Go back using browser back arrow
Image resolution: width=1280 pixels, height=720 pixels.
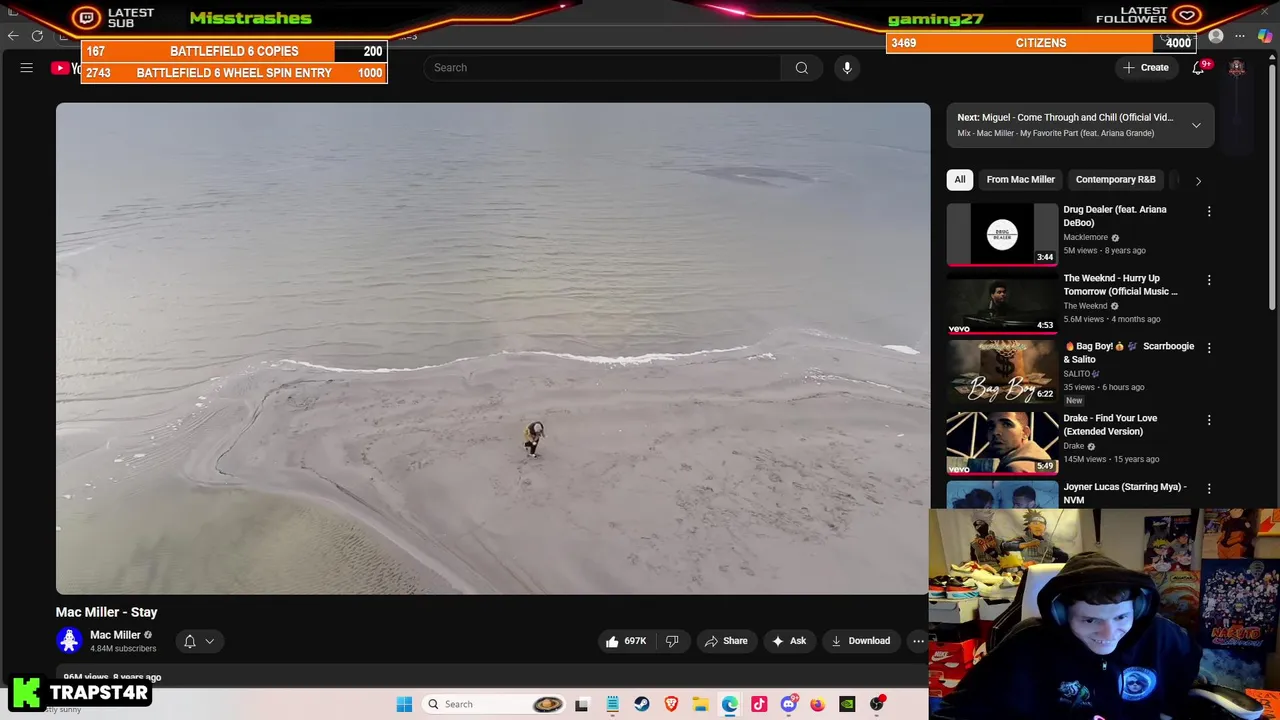click(x=13, y=36)
